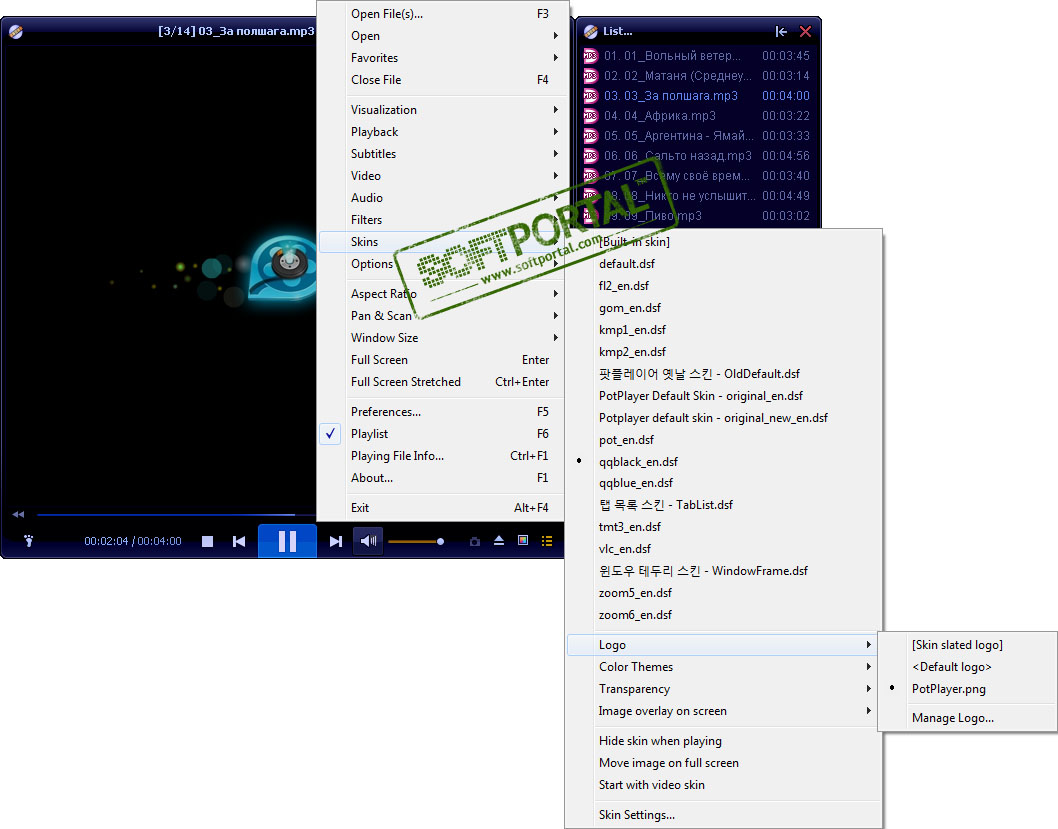The height and width of the screenshot is (829, 1058).
Task: Expand the Window Size submenu
Action: pyautogui.click(x=441, y=338)
